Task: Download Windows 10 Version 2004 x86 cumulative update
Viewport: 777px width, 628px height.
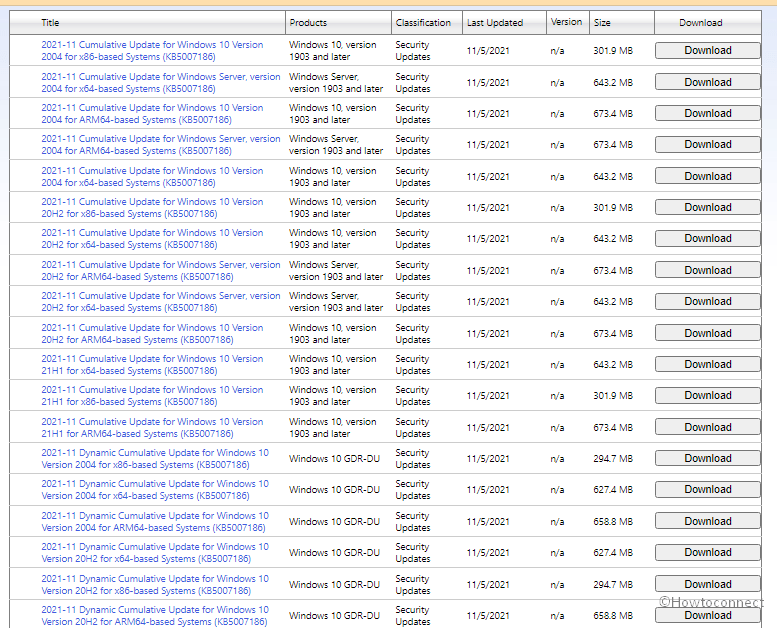Action: [x=707, y=51]
